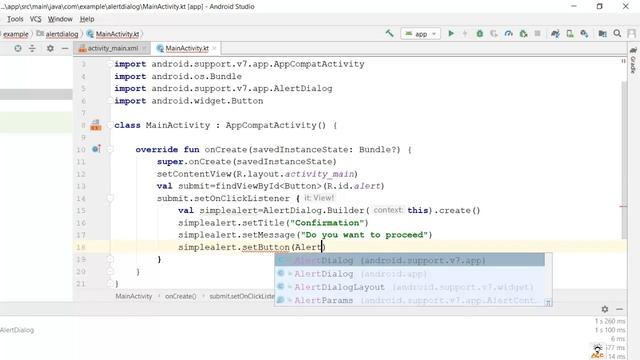
Task: Hide the project panel with minus icon
Action: (x=65, y=49)
